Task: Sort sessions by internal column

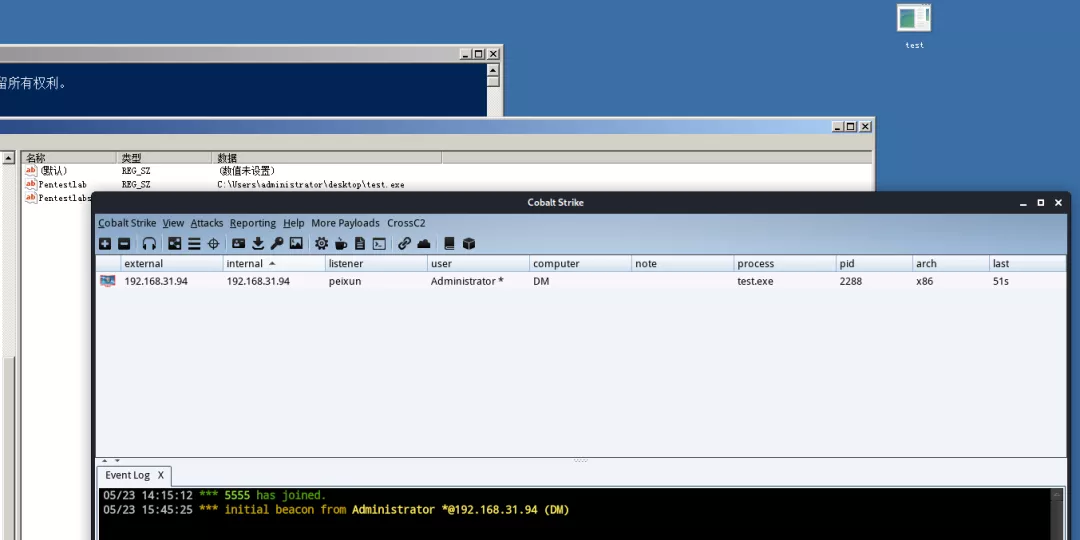Action: pyautogui.click(x=274, y=264)
